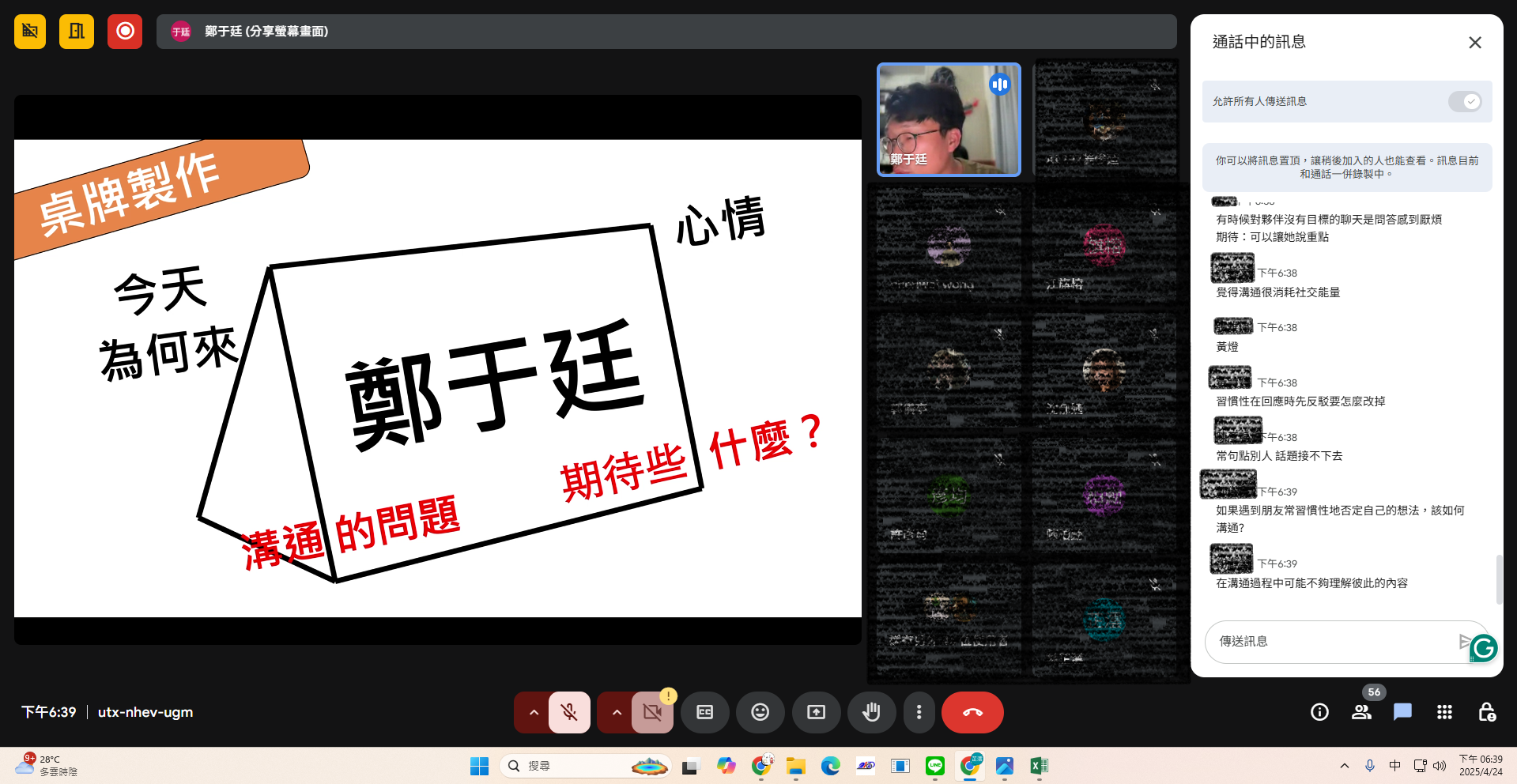Open host controls with the lock icon
Viewport: 1517px width, 784px height.
(x=1488, y=712)
